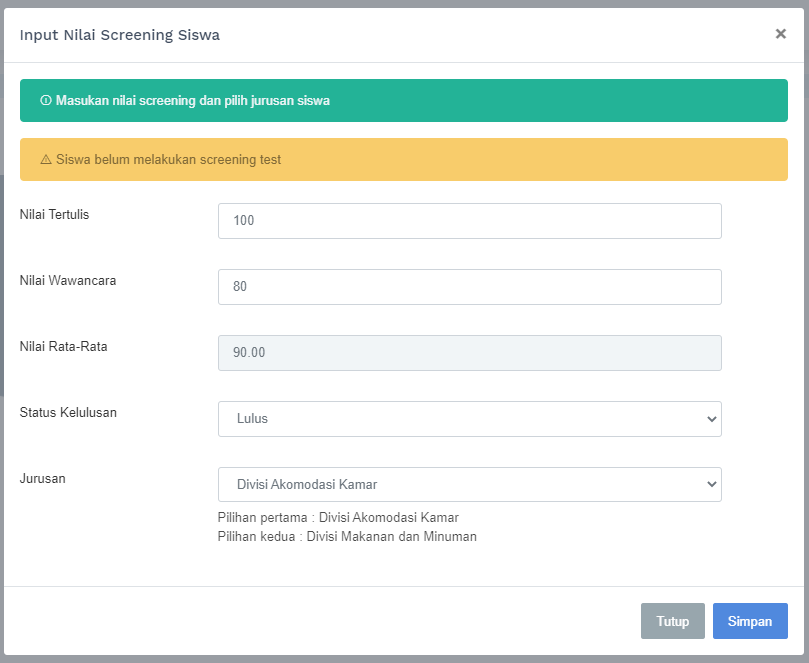Focus the Nilai Wawancara input field
Image resolution: width=809 pixels, height=663 pixels.
pyautogui.click(x=469, y=287)
